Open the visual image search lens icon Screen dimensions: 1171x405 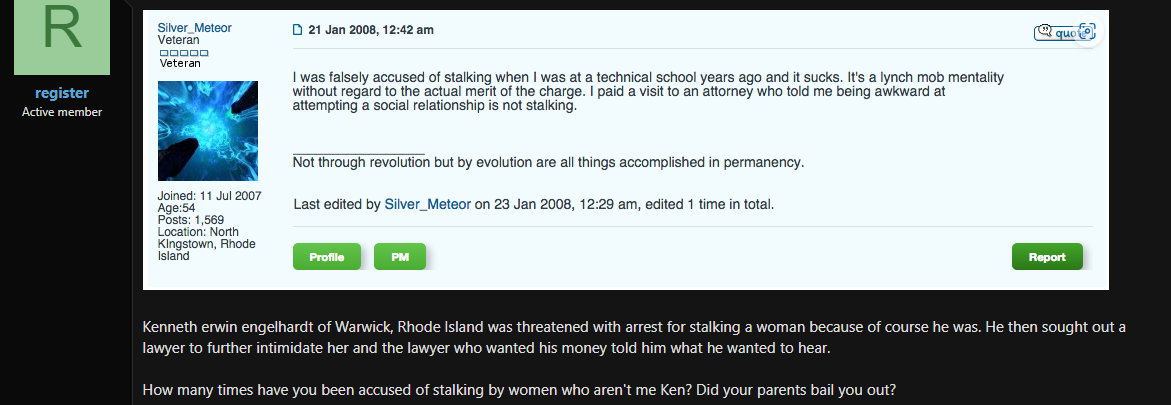pyautogui.click(x=1087, y=31)
